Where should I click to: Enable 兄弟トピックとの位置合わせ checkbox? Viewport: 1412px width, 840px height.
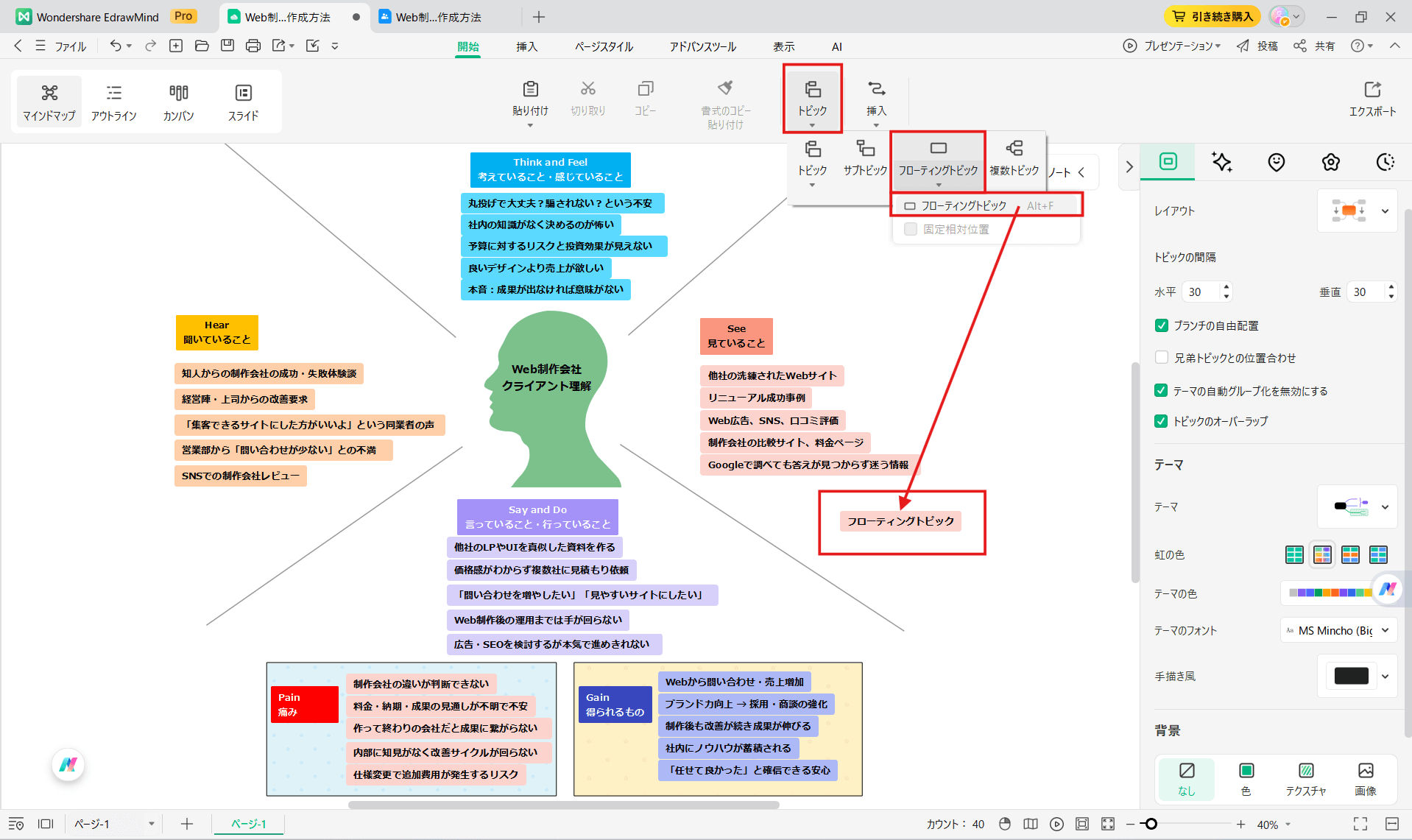click(1162, 357)
